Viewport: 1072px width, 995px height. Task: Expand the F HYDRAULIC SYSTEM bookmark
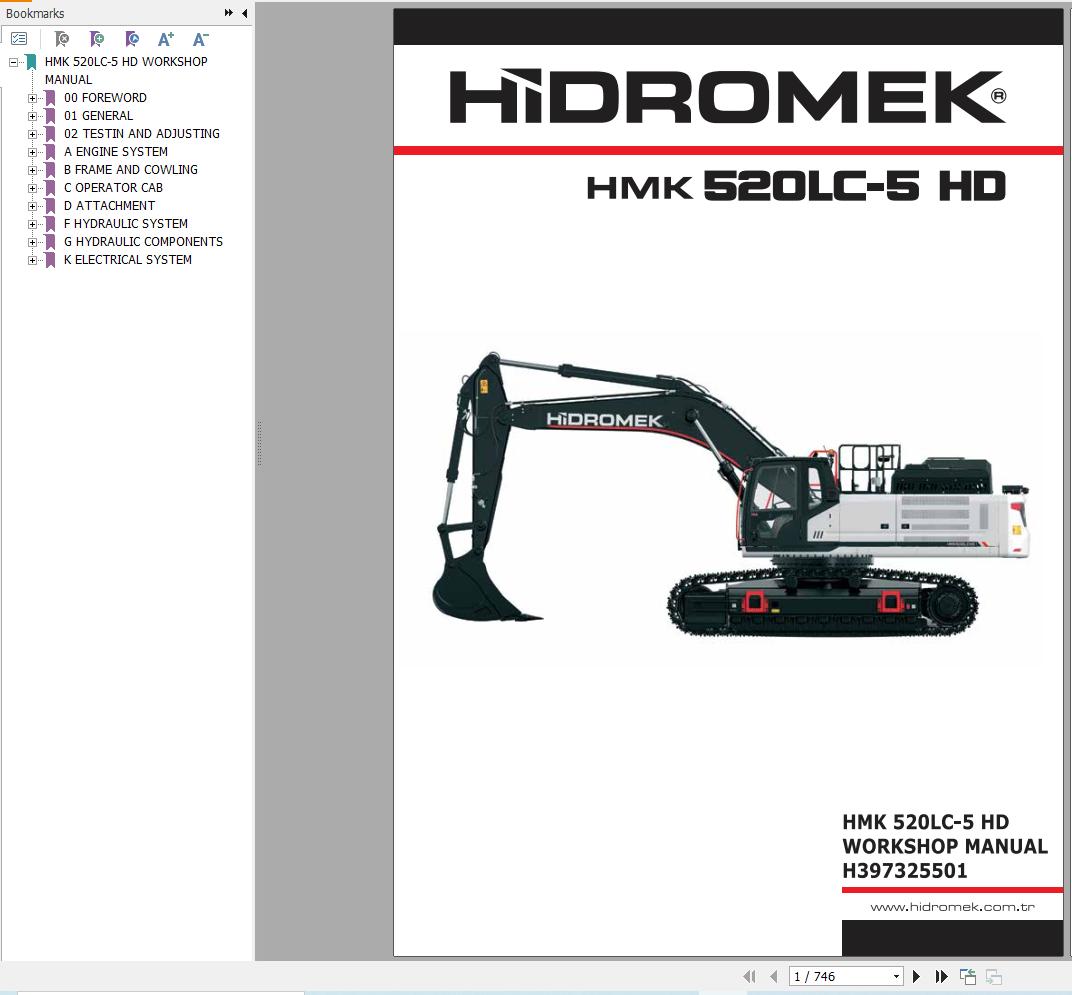[32, 224]
